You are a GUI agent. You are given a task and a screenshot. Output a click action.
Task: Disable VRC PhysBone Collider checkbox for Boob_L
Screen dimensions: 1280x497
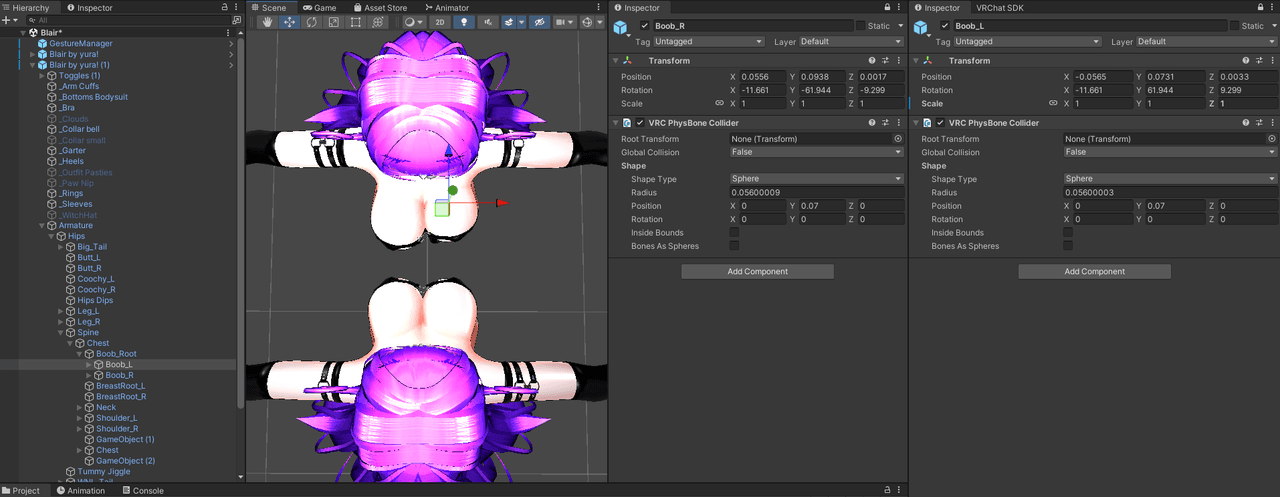(x=940, y=123)
